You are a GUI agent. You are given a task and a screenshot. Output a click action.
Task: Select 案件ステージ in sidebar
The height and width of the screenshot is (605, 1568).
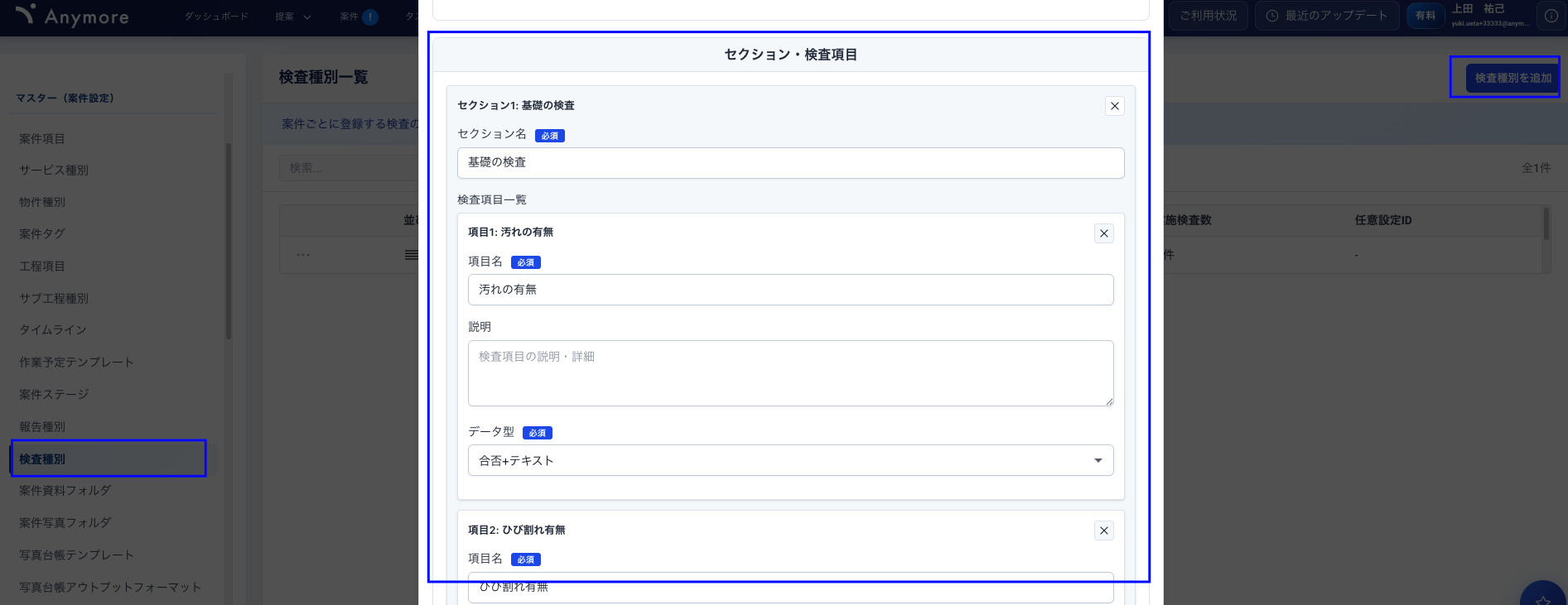pos(54,394)
